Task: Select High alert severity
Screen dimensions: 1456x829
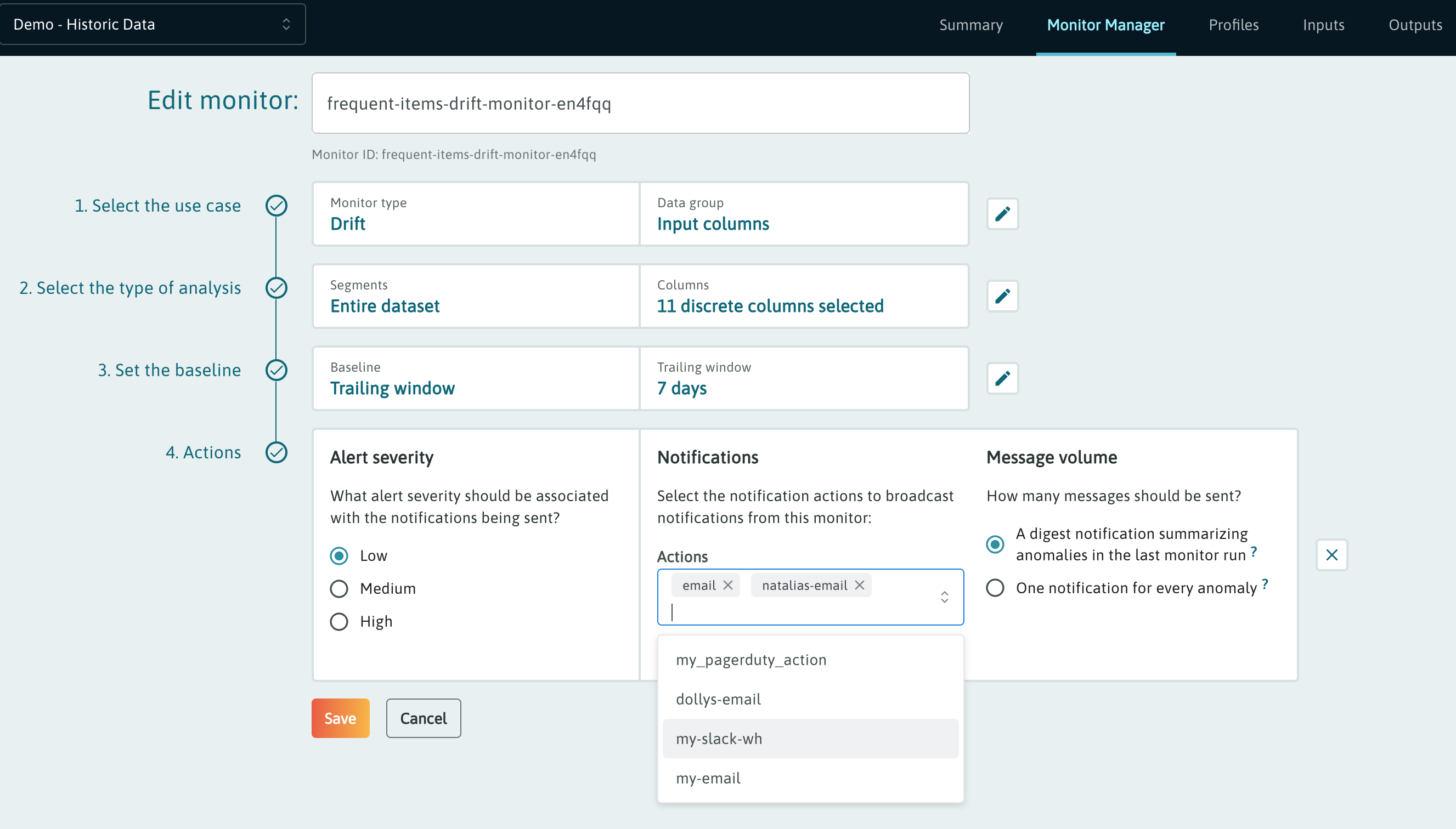Action: pyautogui.click(x=340, y=621)
